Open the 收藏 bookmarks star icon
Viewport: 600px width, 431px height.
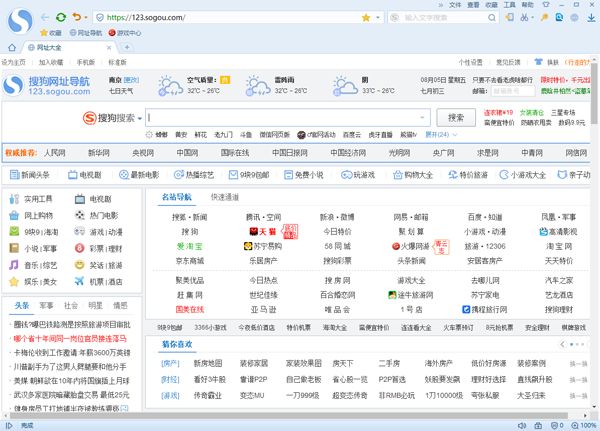[x=42, y=33]
